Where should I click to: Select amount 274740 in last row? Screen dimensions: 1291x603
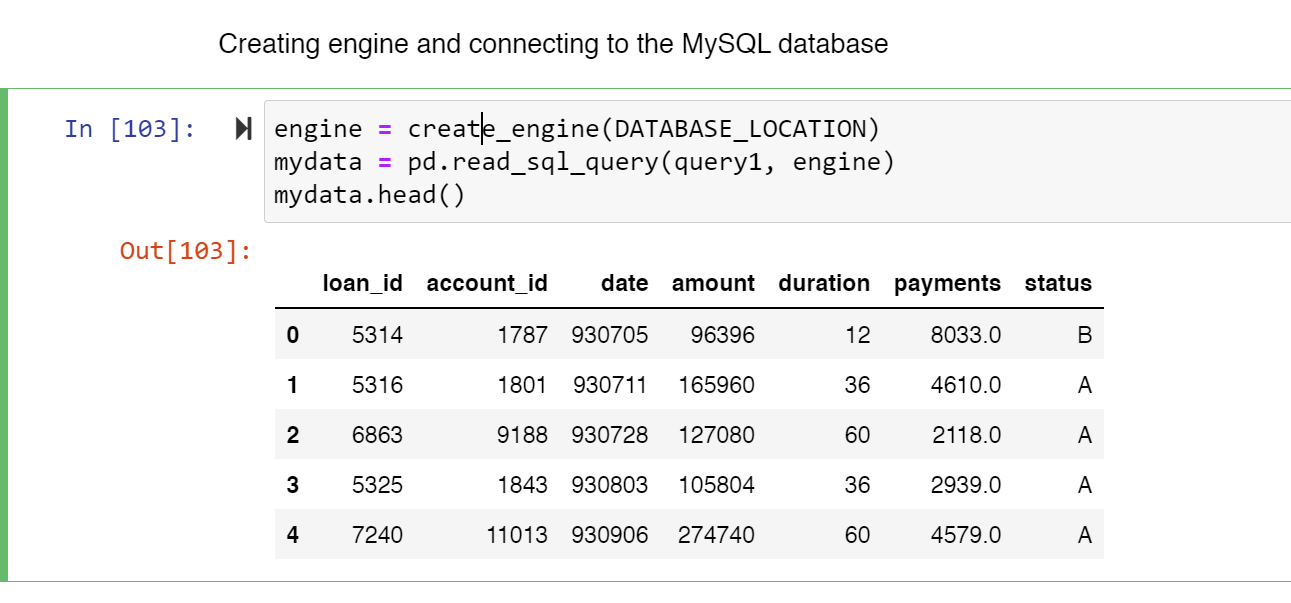pos(713,535)
